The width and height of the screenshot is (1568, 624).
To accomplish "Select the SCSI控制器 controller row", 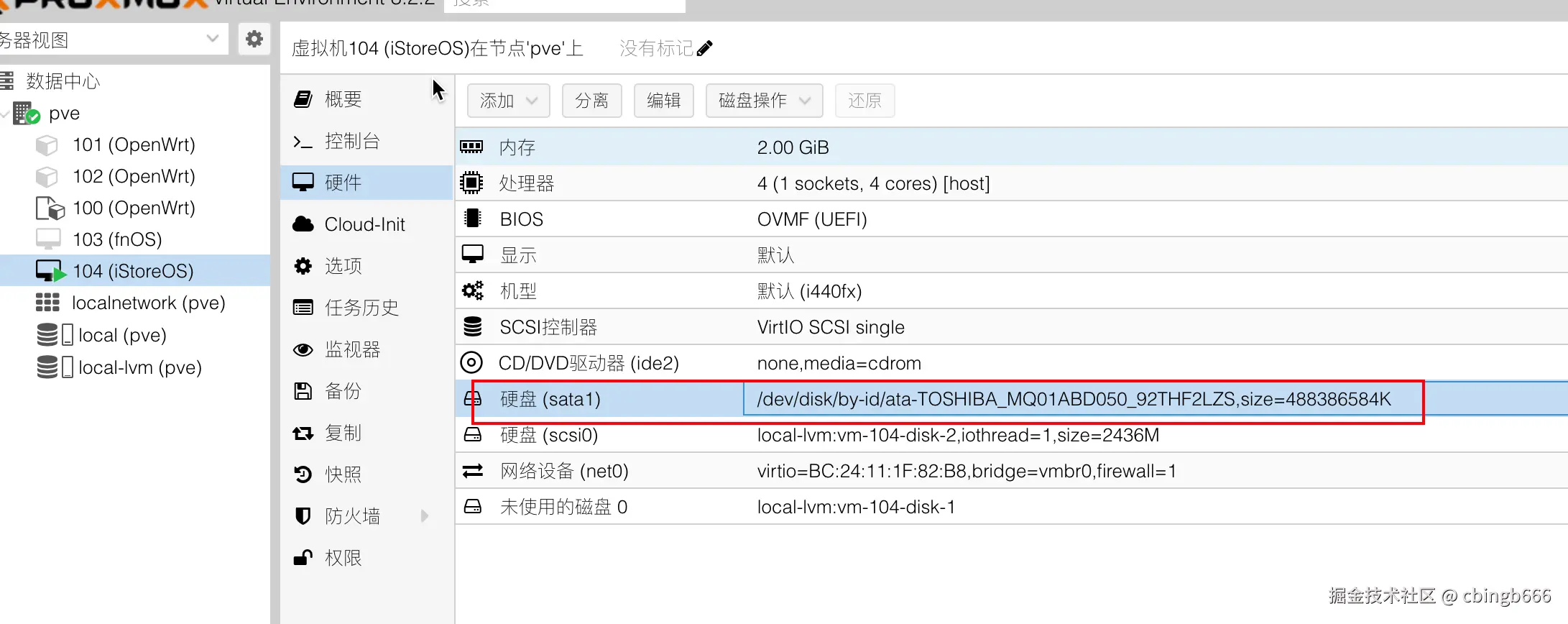I will (1012, 327).
